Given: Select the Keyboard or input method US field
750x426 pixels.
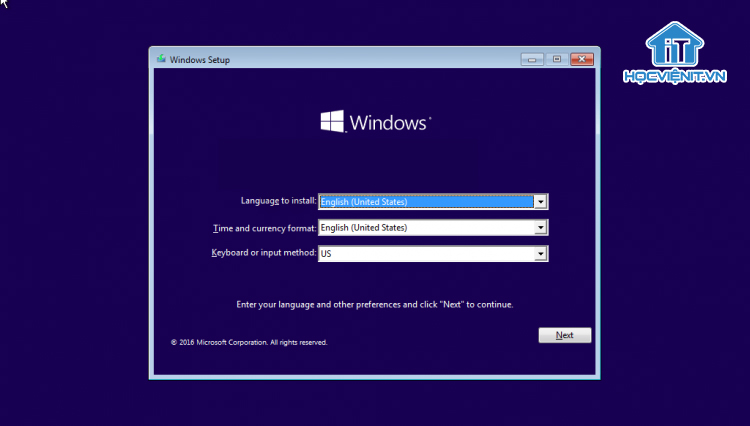Looking at the screenshot, I should click(433, 253).
